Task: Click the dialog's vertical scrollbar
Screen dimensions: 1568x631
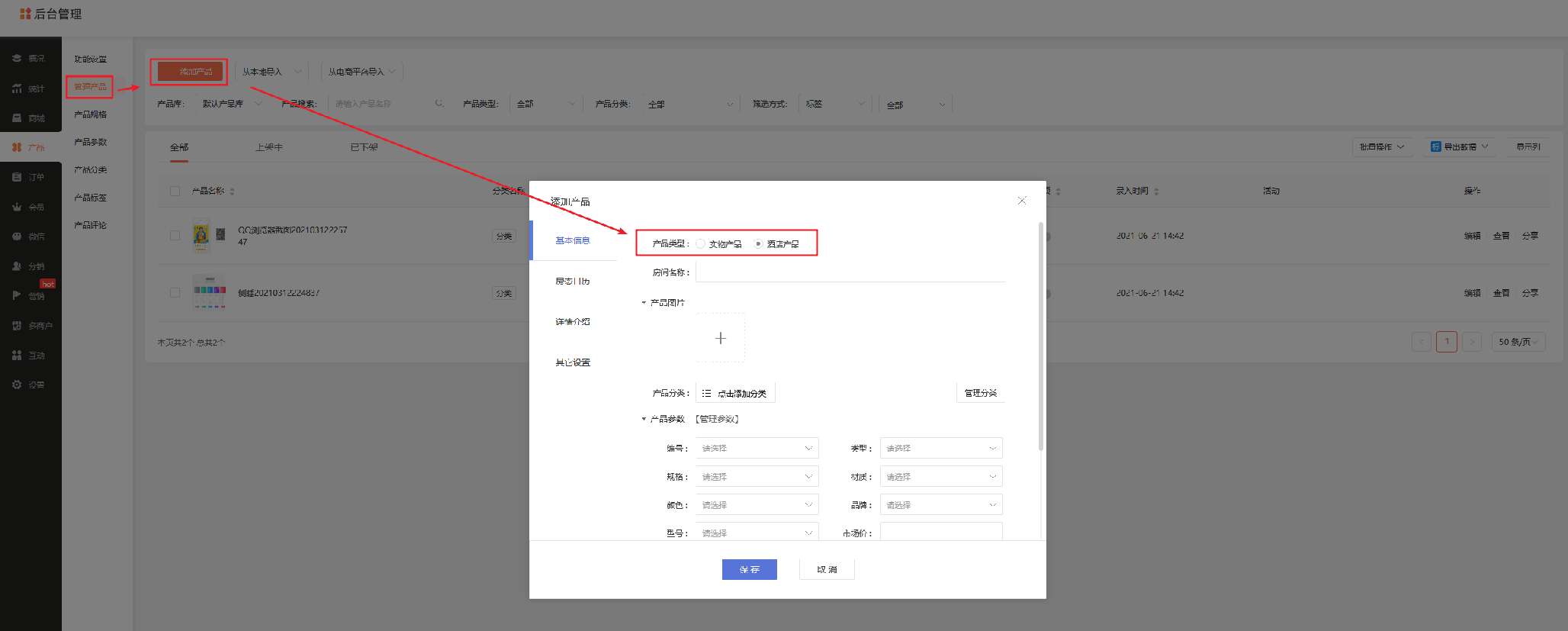Action: (1041, 336)
